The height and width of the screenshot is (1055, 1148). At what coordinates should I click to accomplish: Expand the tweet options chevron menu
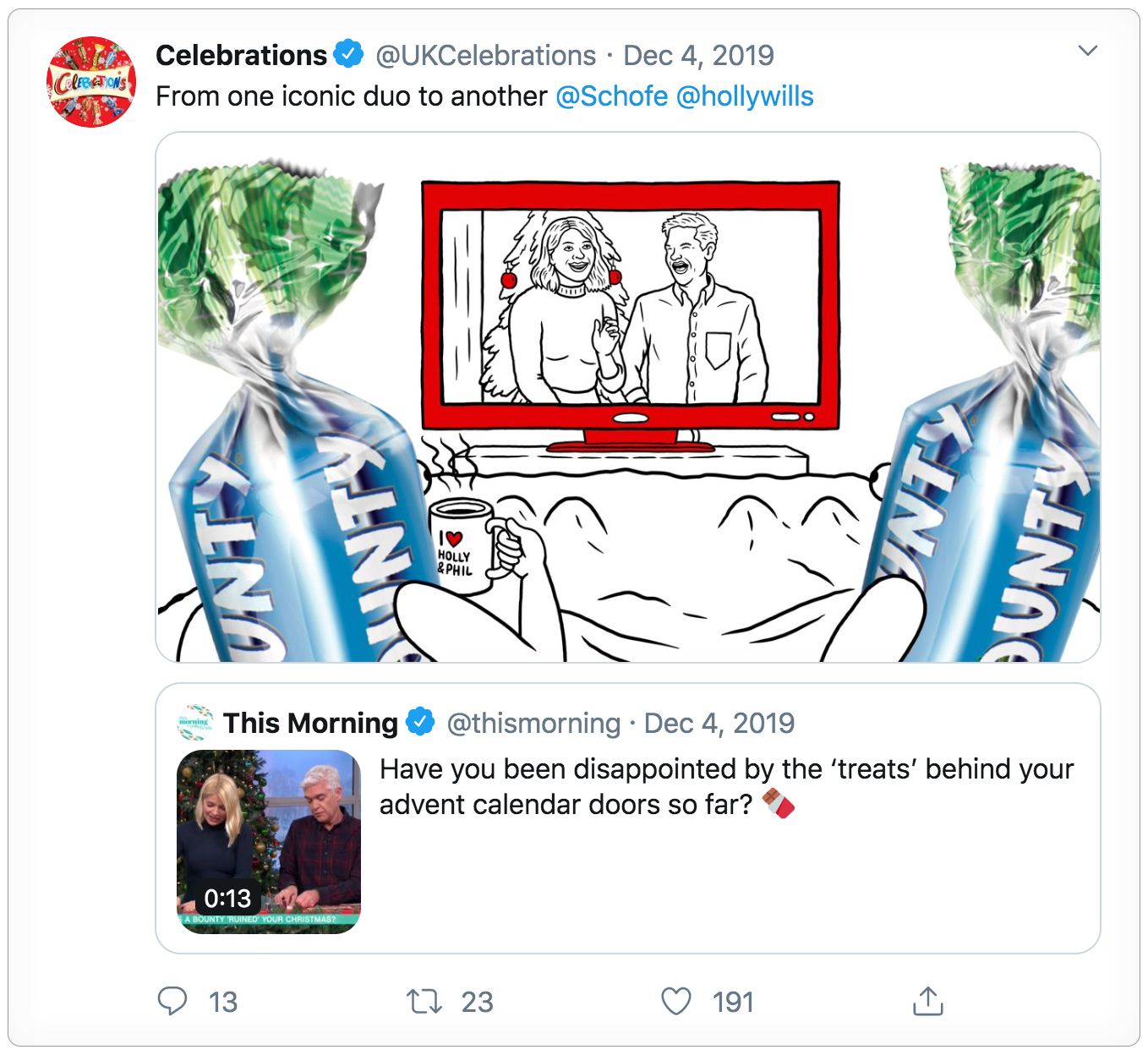1088,51
